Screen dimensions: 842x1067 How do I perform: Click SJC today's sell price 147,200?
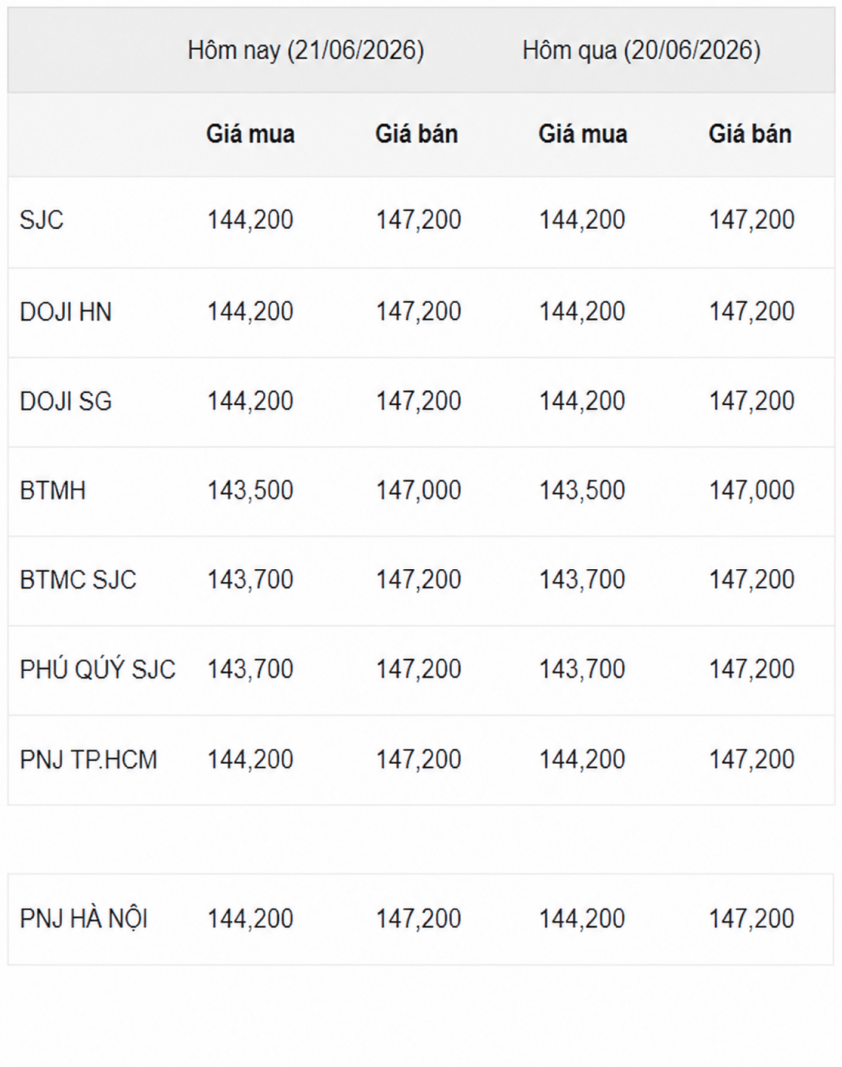[x=419, y=220]
